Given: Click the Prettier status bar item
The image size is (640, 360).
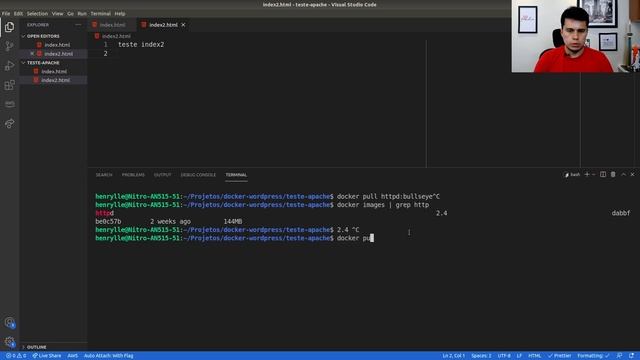Looking at the screenshot, I should tap(560, 356).
